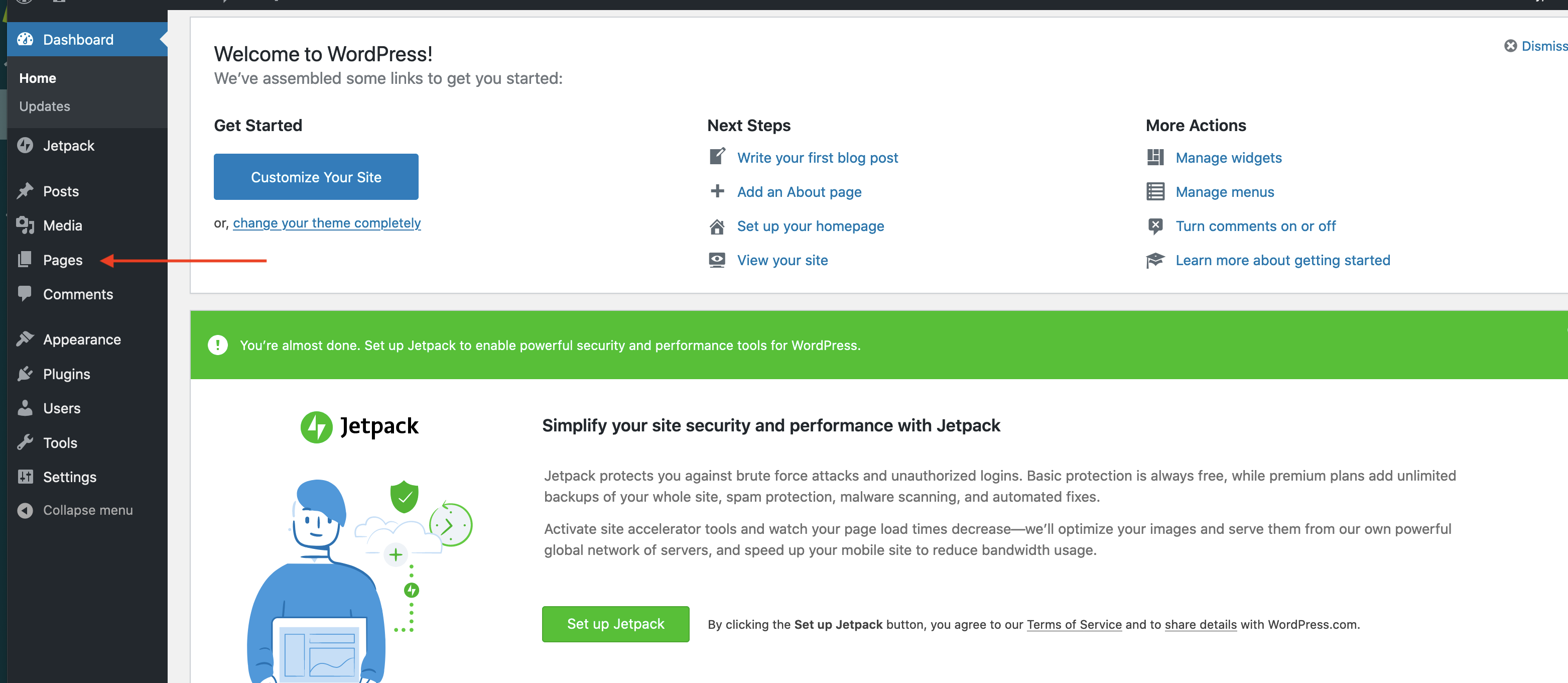This screenshot has width=1568, height=683.
Task: Click the monitor icon beside View your site
Action: (x=717, y=260)
